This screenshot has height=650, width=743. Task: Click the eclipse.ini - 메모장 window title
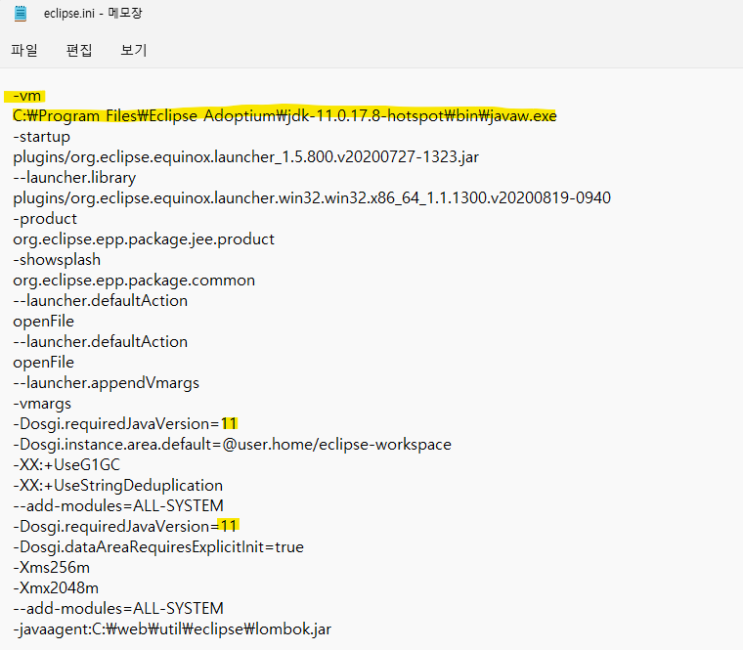coord(93,13)
